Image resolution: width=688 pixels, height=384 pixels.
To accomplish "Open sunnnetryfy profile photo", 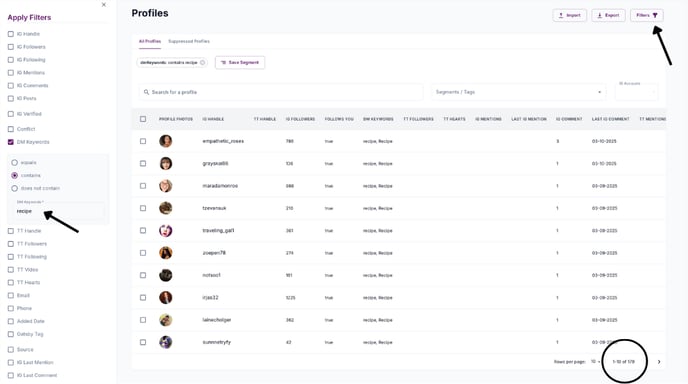I will [165, 342].
